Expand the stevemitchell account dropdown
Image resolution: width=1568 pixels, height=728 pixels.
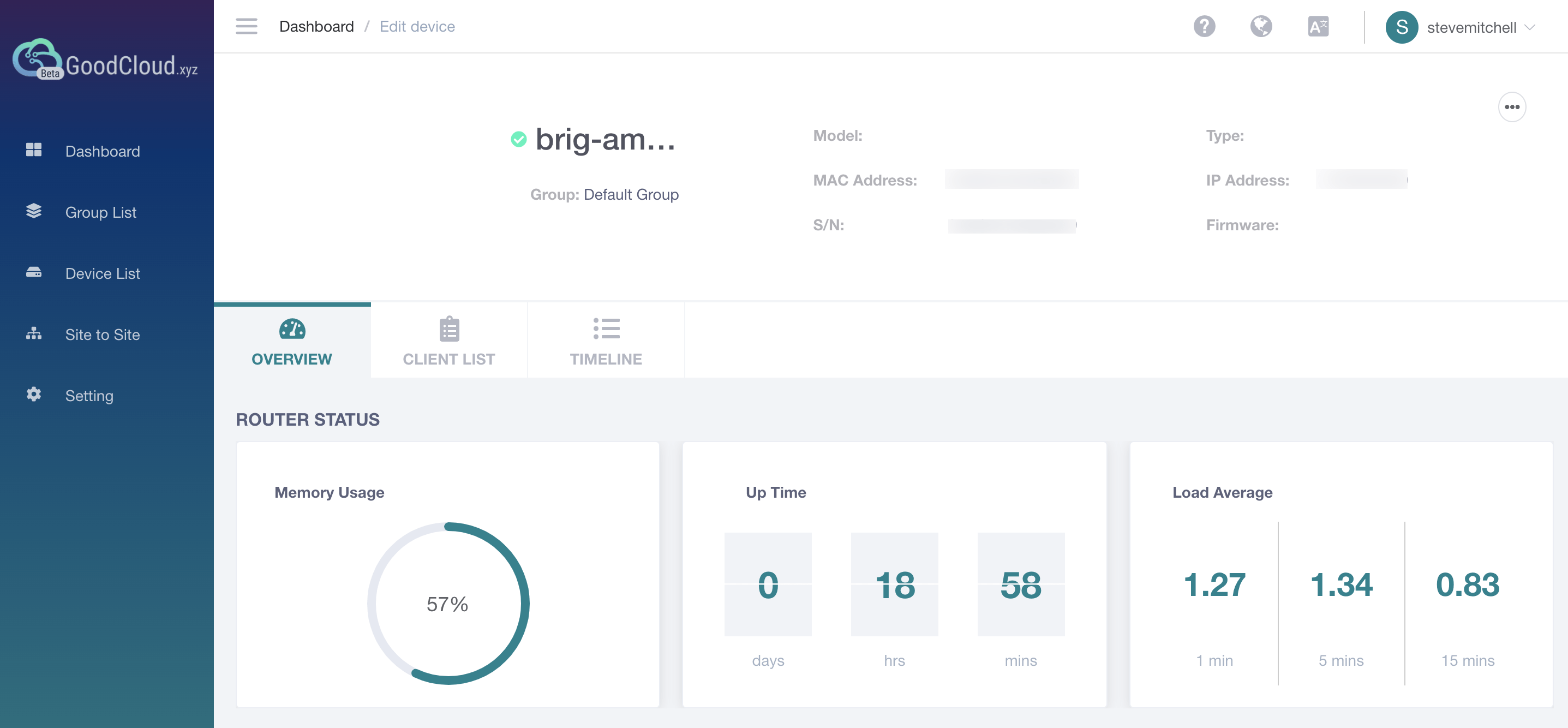(x=1529, y=27)
